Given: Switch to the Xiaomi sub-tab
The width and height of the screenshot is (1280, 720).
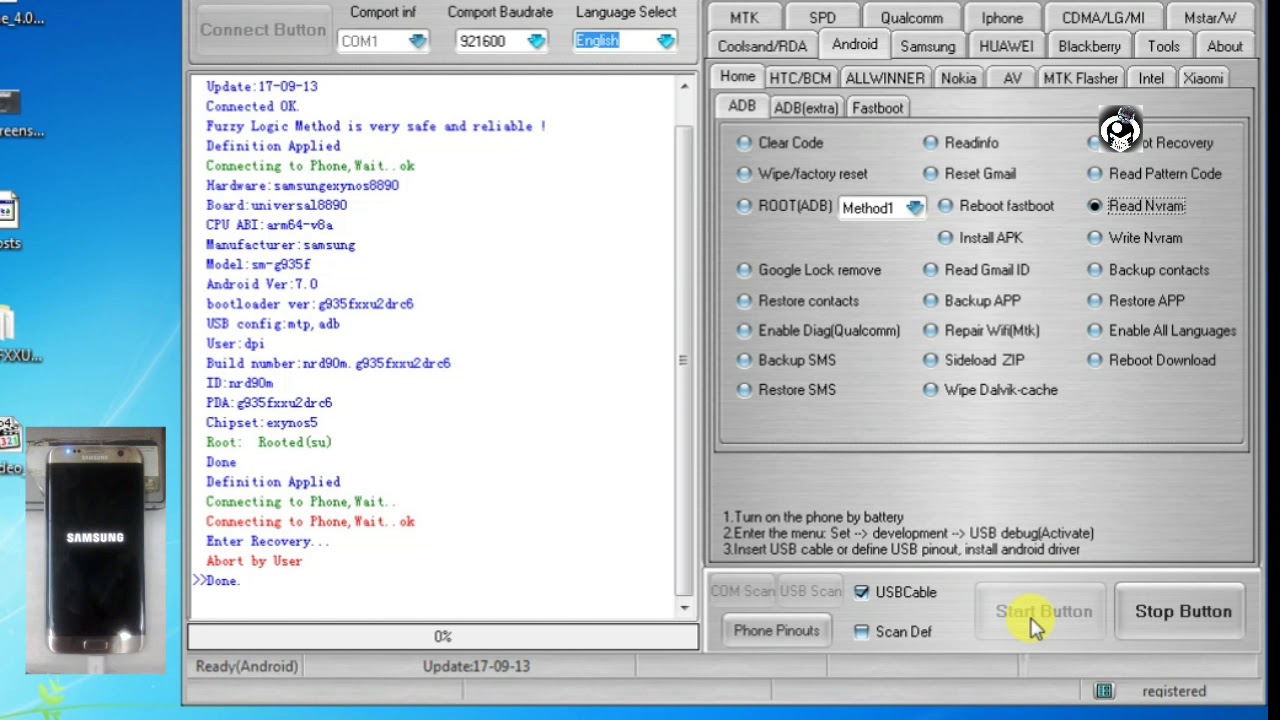Looking at the screenshot, I should 1203,78.
